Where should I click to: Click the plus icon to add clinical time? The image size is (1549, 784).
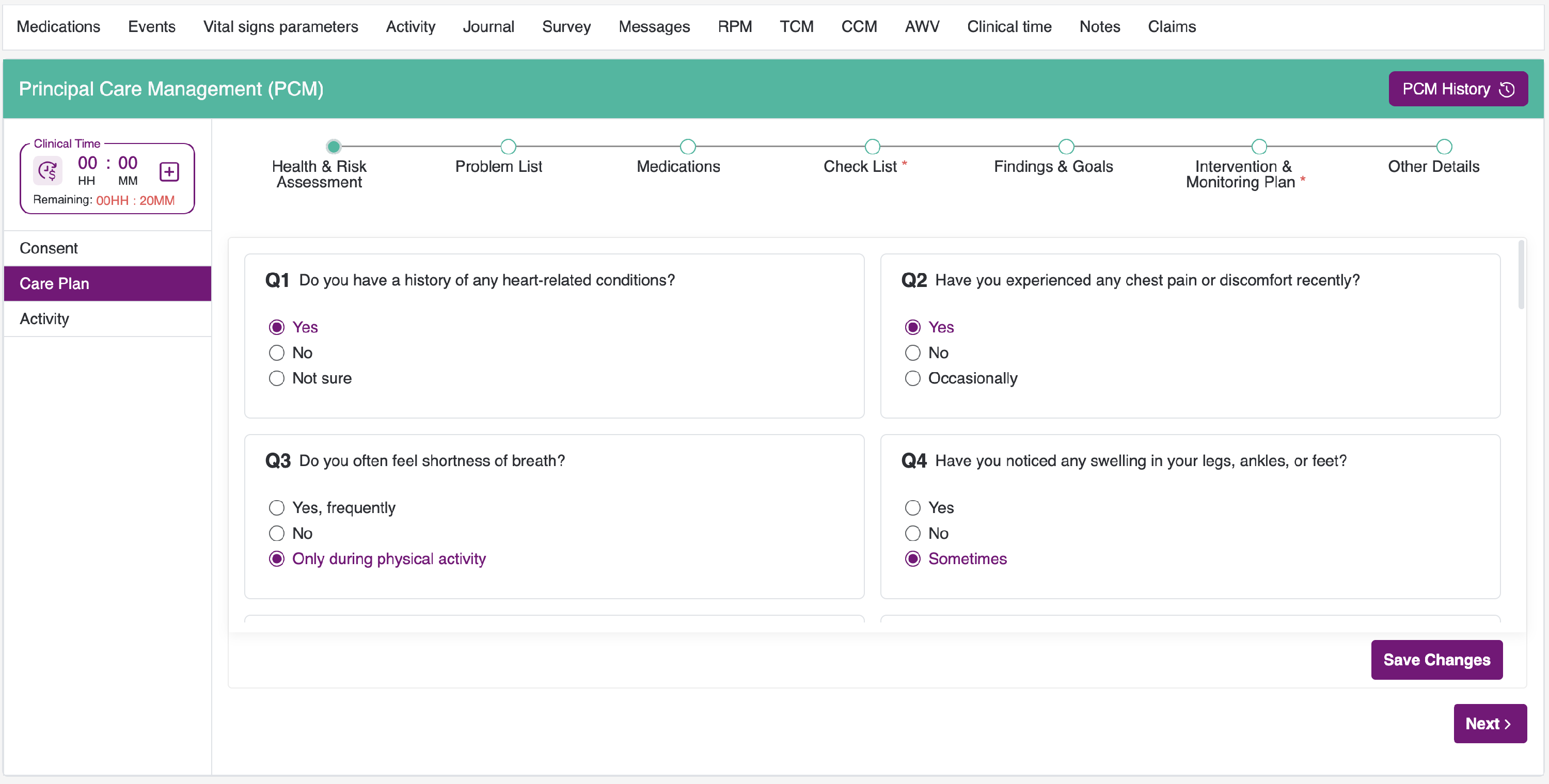click(169, 172)
